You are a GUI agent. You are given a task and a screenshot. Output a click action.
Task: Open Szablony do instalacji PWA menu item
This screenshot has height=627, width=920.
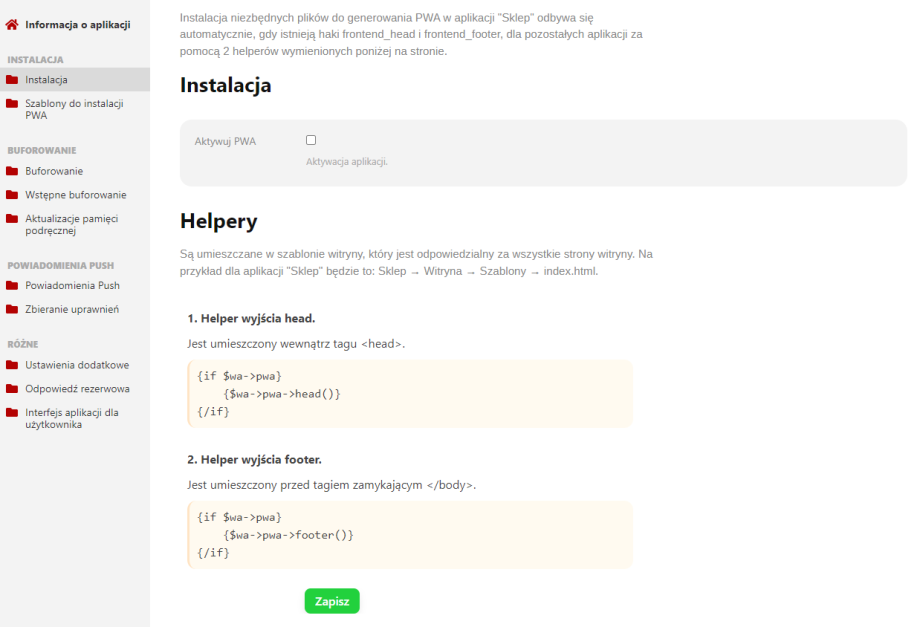tap(73, 109)
